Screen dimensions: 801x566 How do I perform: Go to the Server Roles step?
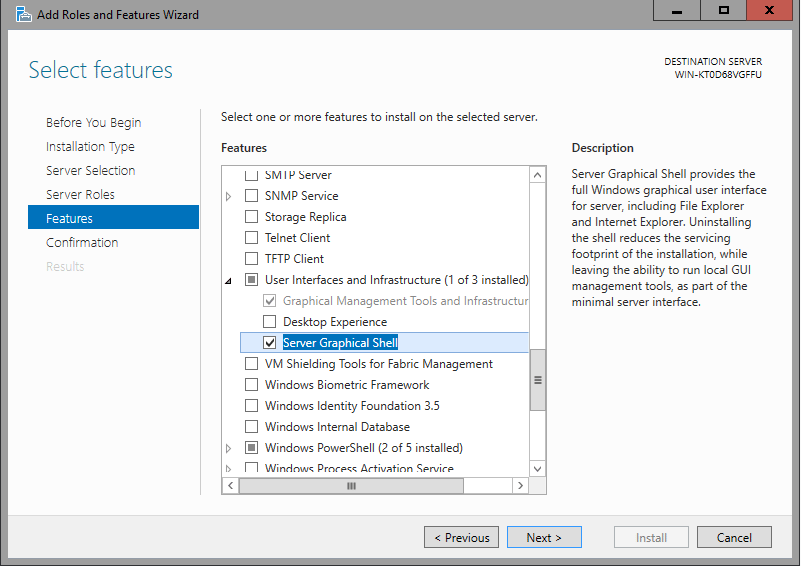pos(80,195)
